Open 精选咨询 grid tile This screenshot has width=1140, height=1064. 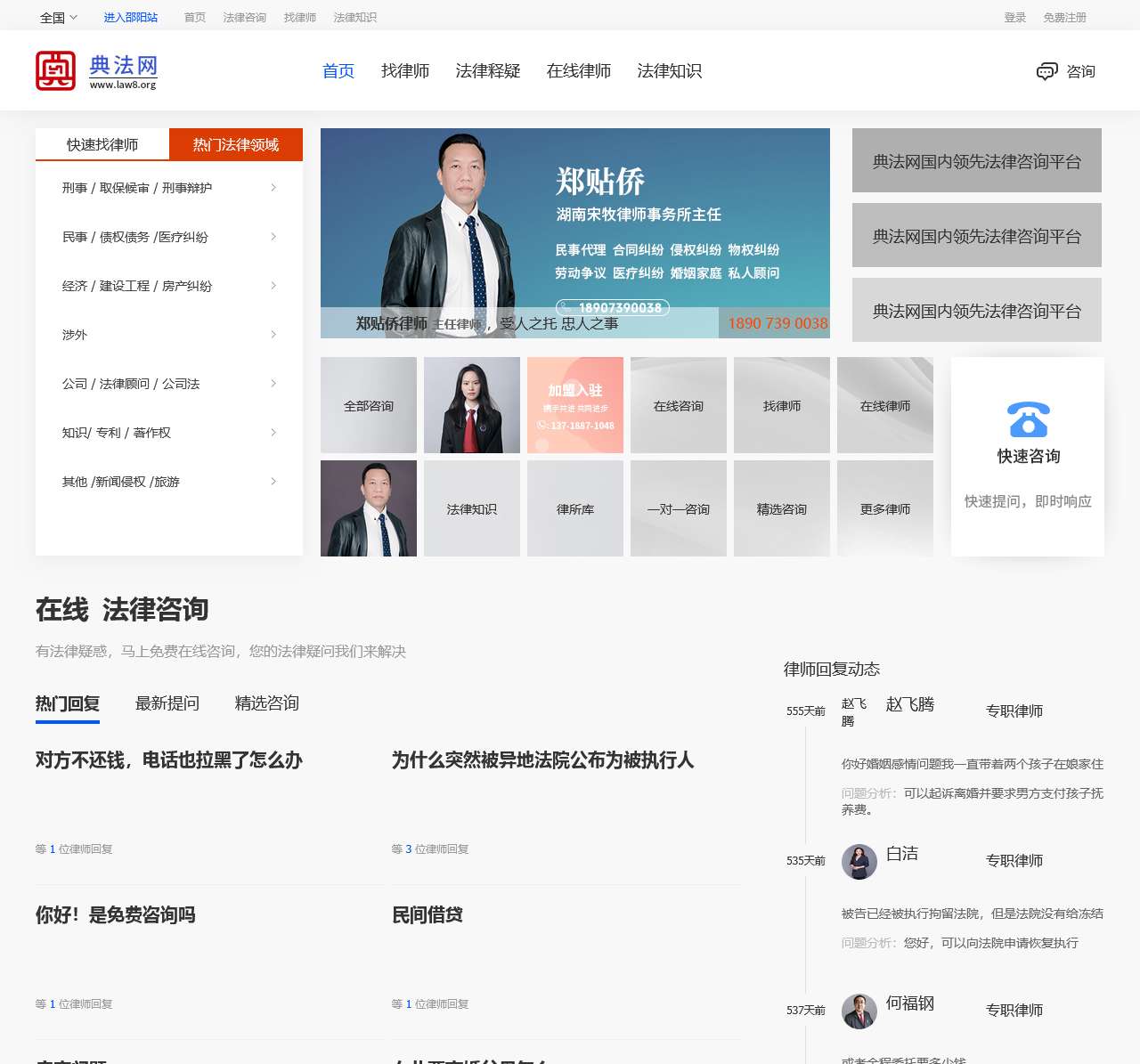pyautogui.click(x=782, y=508)
